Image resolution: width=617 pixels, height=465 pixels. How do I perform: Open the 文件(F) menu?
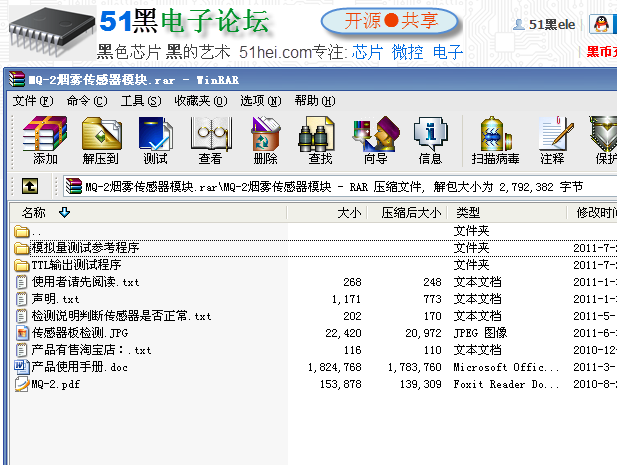pyautogui.click(x=33, y=101)
